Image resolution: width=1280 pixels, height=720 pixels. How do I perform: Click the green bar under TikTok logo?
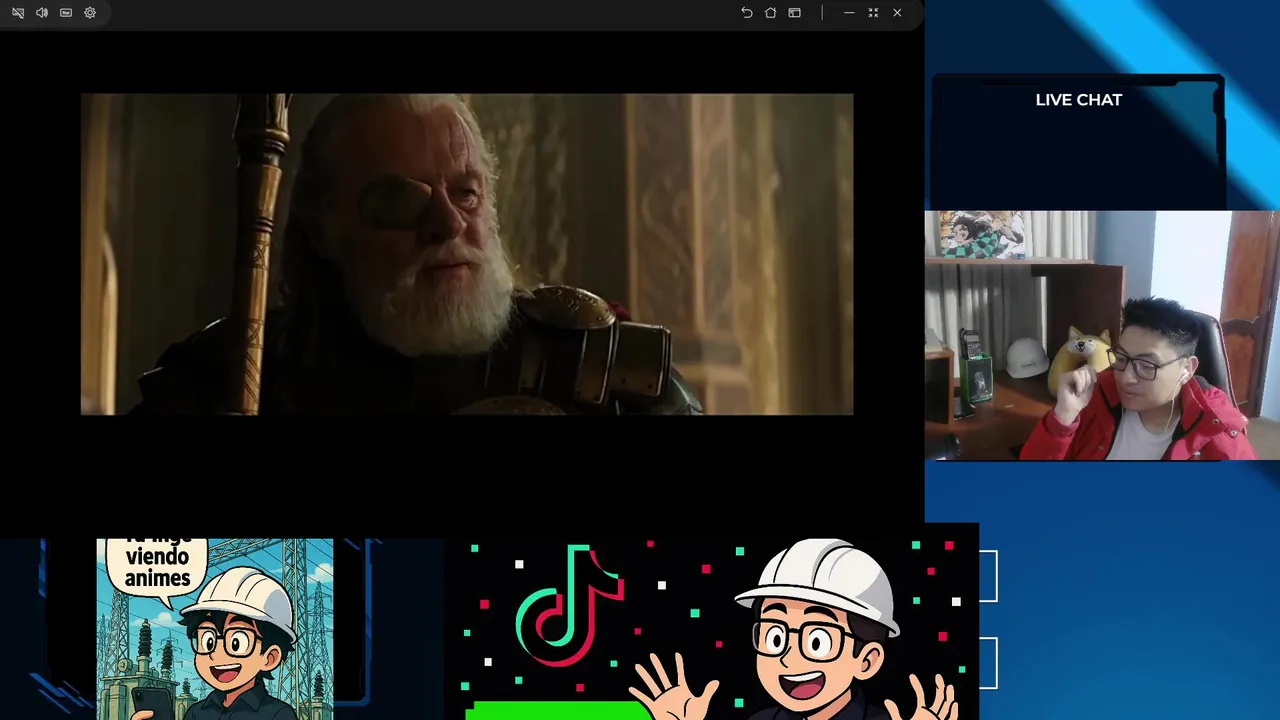(558, 711)
